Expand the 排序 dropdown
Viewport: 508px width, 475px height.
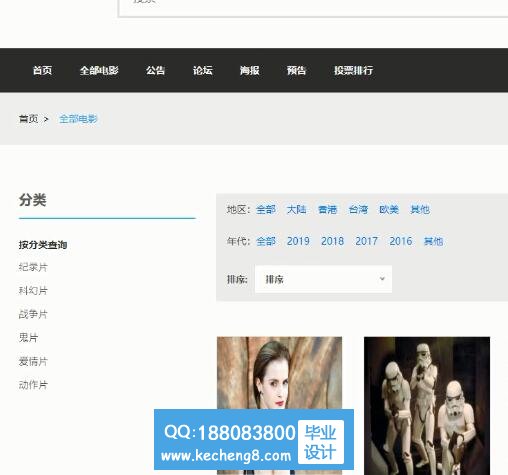point(323,279)
